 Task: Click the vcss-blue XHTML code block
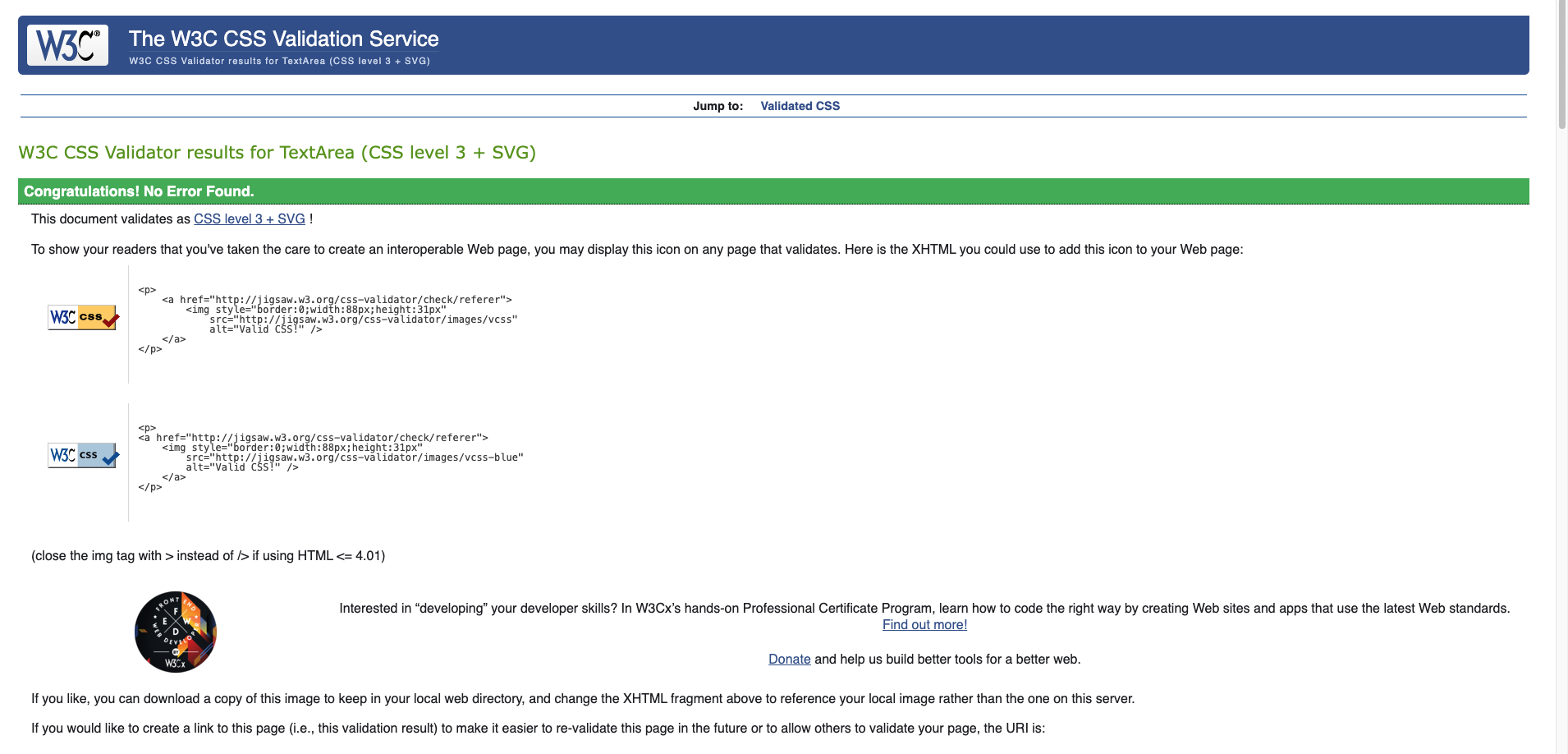331,457
